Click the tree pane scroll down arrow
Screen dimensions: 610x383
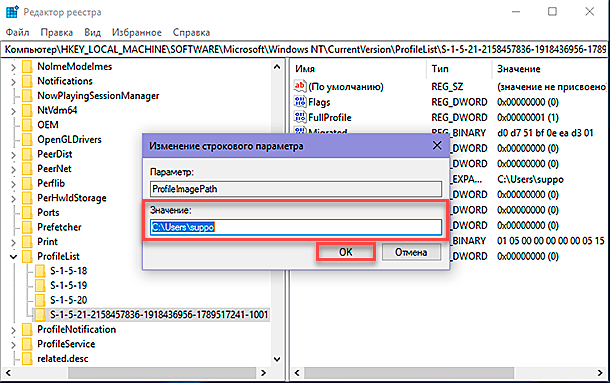click(x=277, y=359)
